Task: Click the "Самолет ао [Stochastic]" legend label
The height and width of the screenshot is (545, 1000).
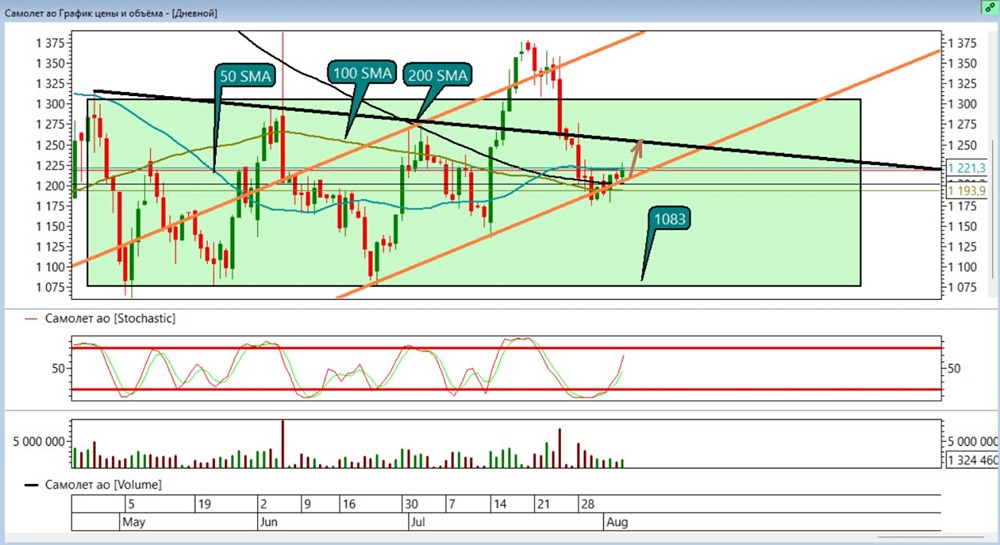Action: click(x=110, y=318)
